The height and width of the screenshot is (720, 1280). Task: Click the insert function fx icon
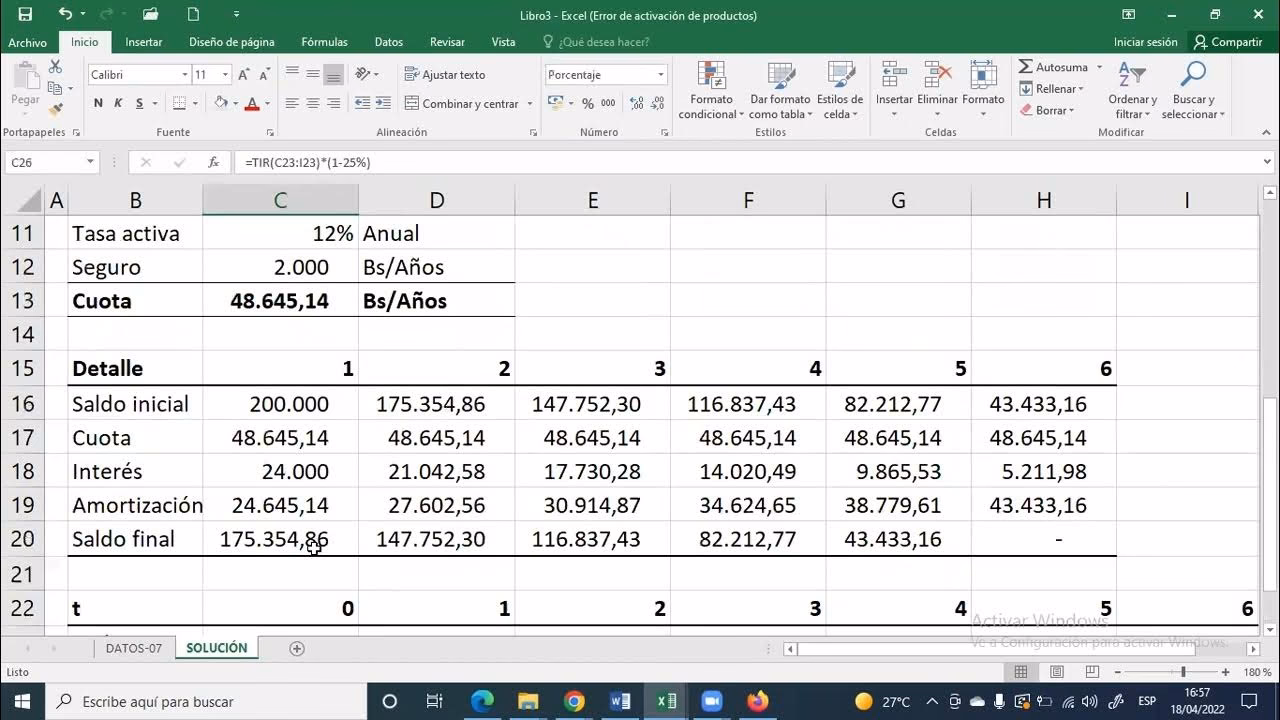coord(213,162)
